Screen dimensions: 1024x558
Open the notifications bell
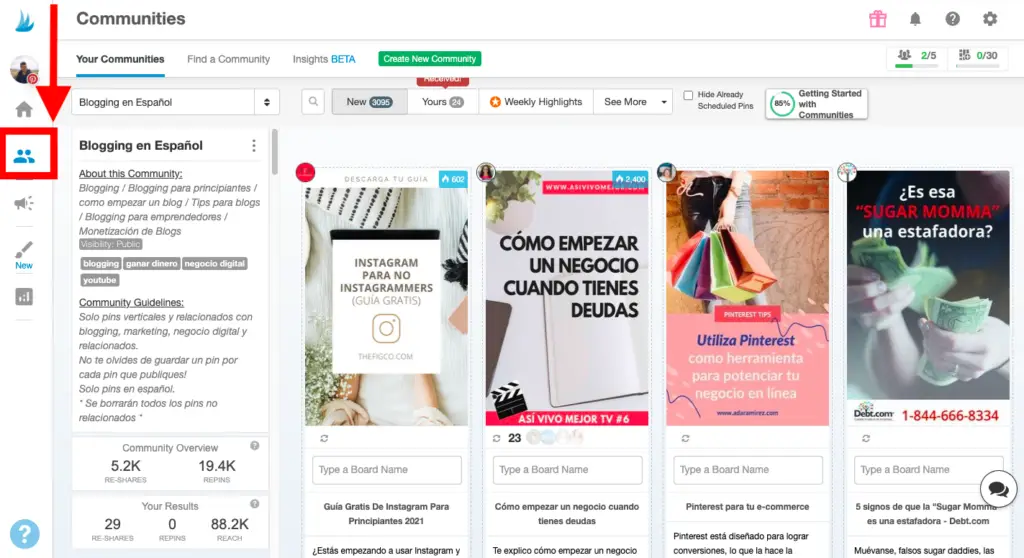916,19
